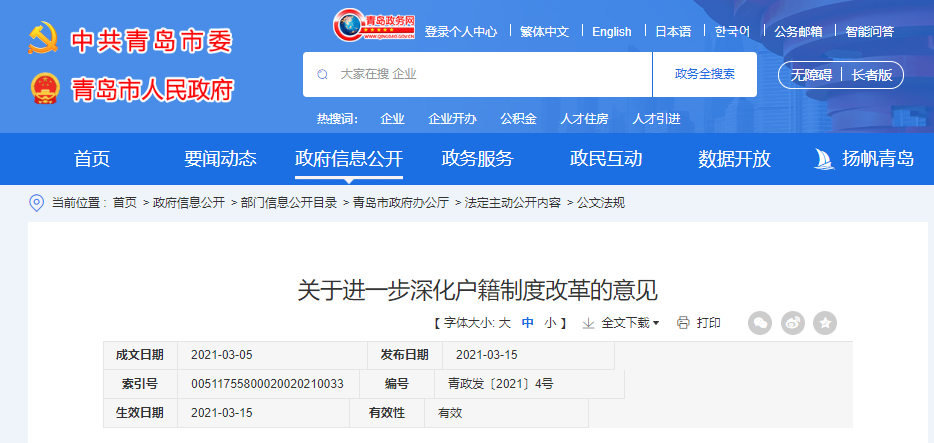Click hot search word 公积金

(518, 119)
